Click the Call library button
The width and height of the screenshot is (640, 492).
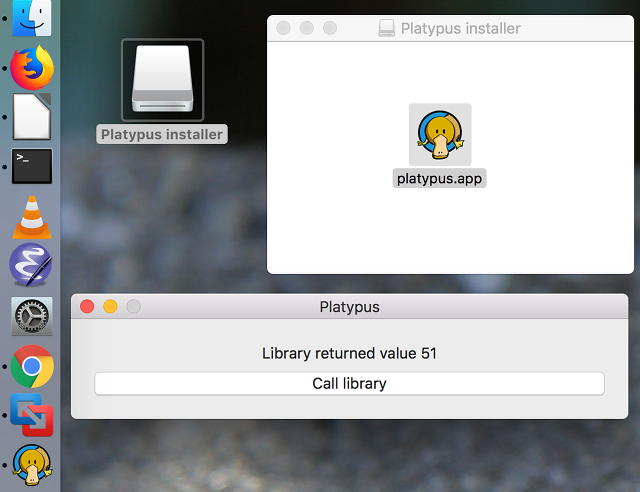[x=349, y=384]
